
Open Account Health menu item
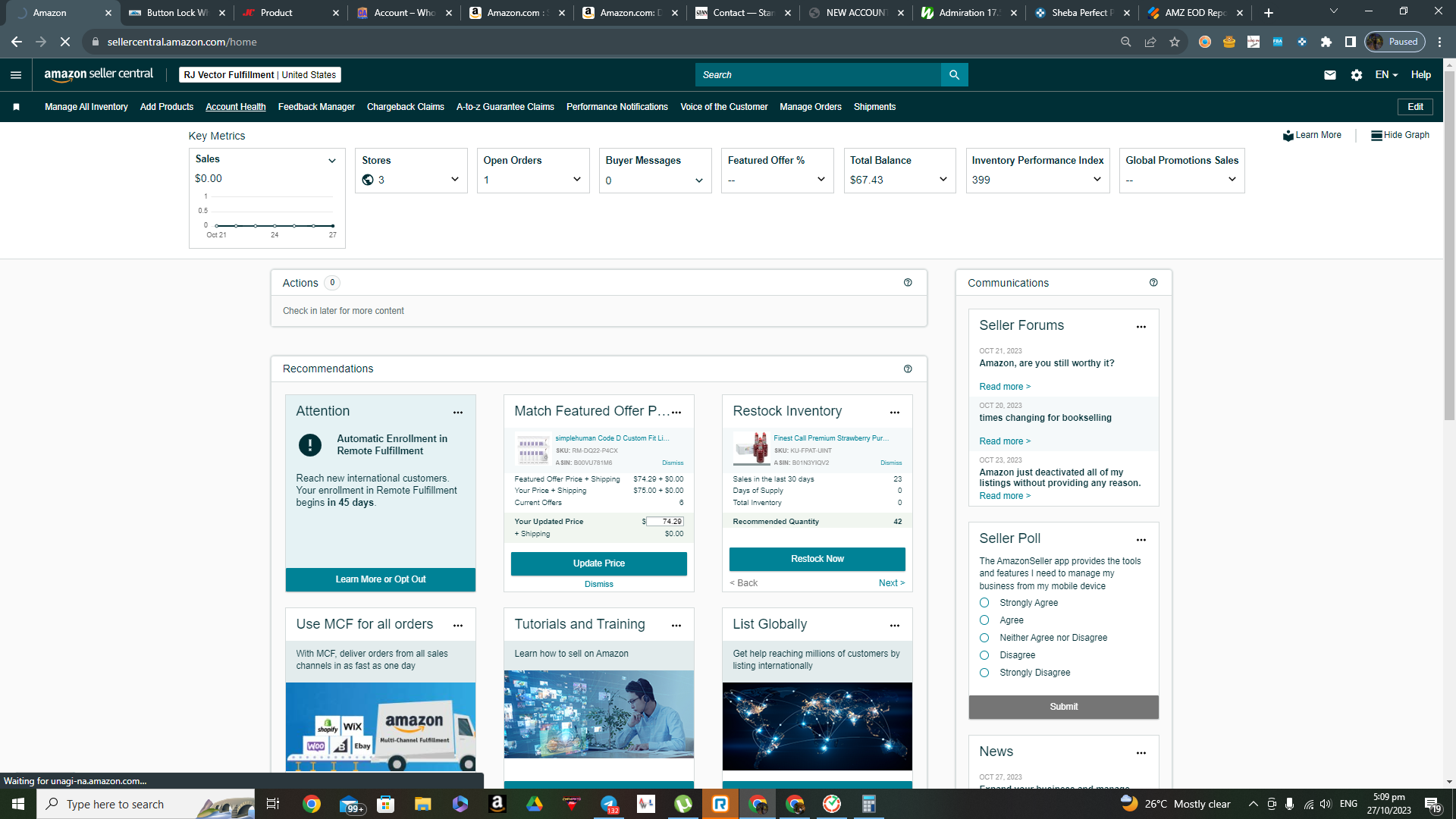236,107
